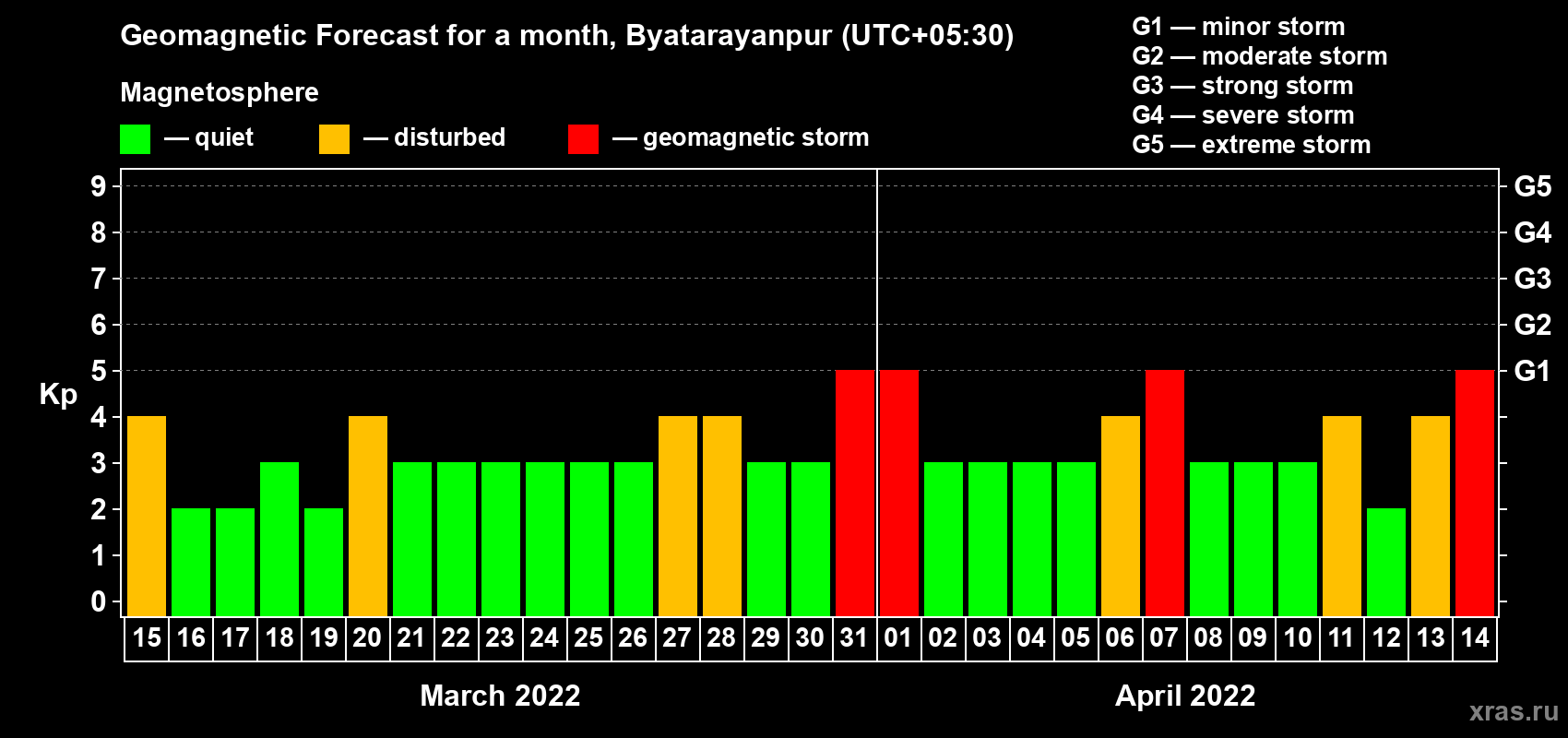Click the 'G3 — strong storm' legend line
Image resolution: width=1568 pixels, height=738 pixels.
tap(1243, 86)
